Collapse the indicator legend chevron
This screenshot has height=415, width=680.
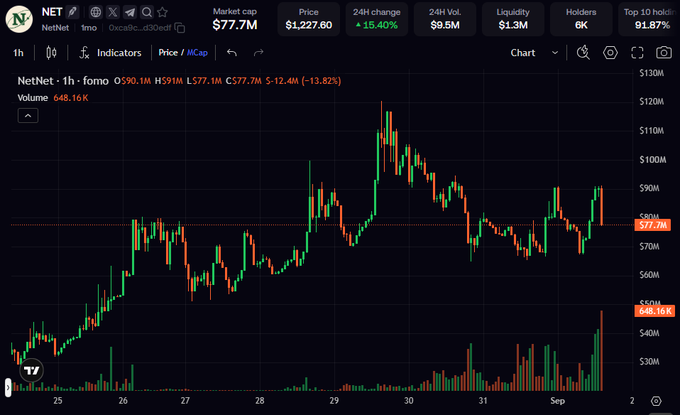tap(28, 116)
